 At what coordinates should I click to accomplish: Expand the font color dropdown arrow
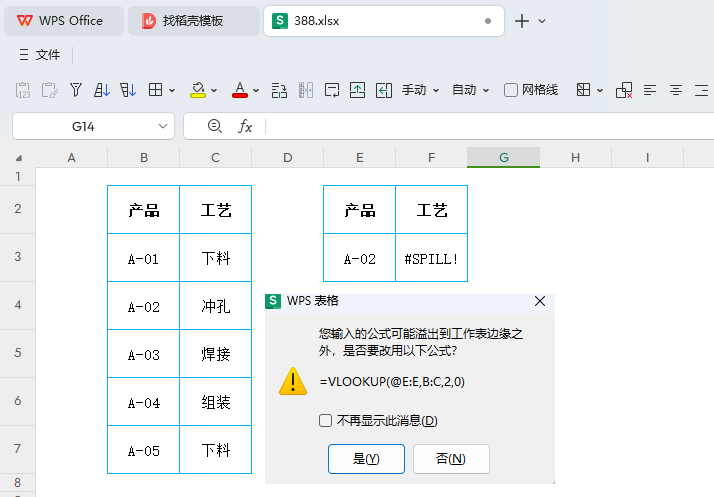256,91
